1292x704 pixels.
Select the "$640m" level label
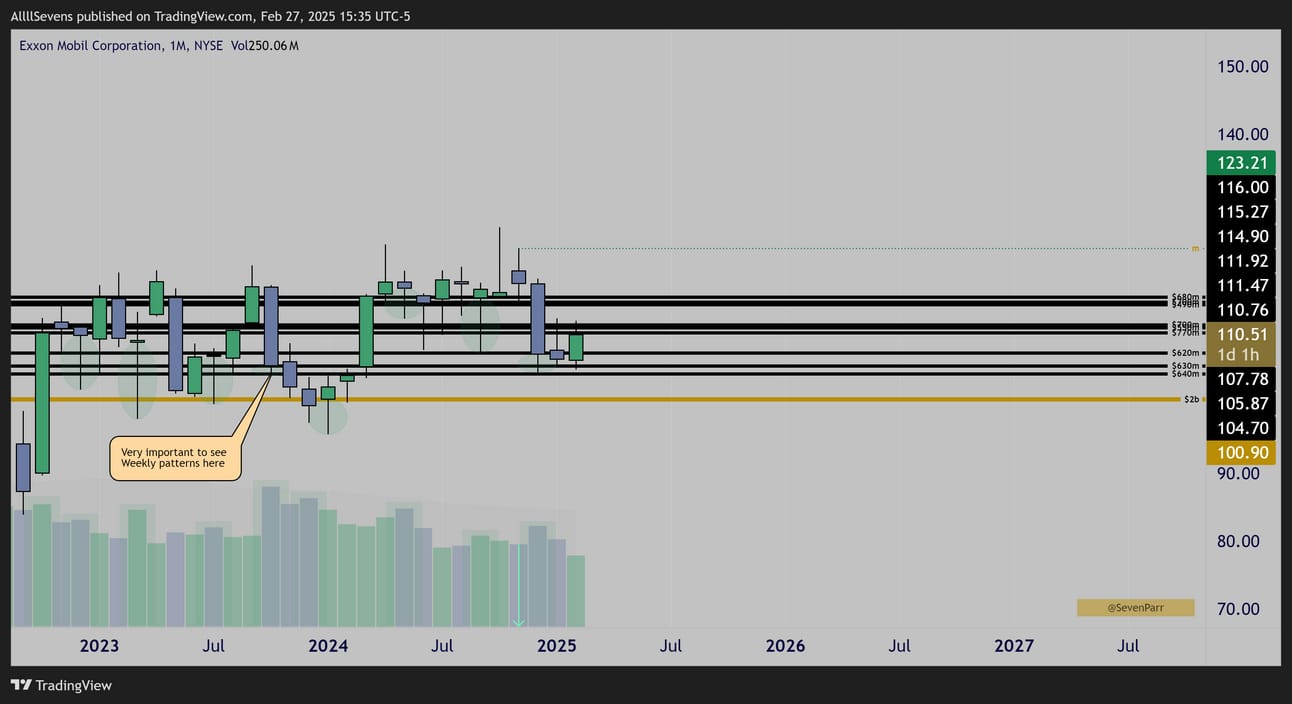click(x=1185, y=374)
